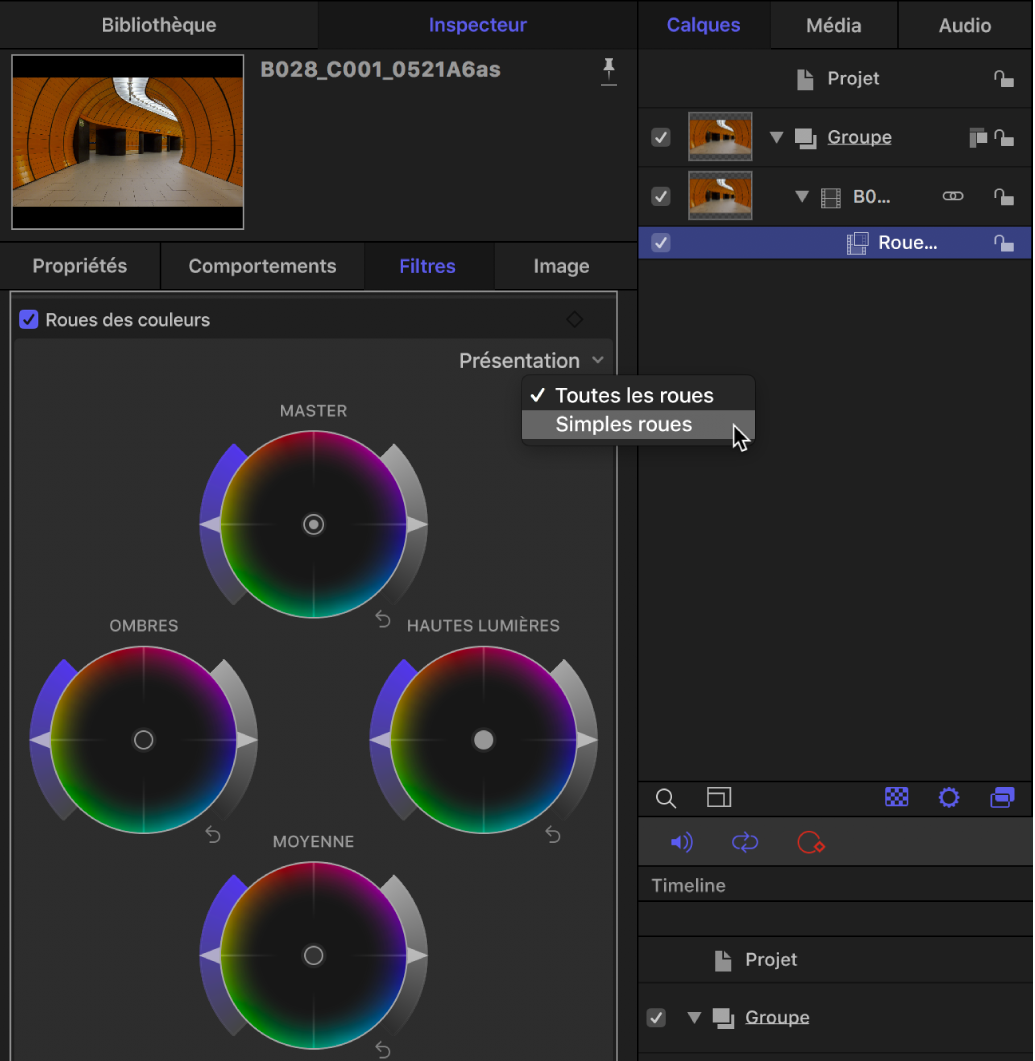Click the loop playback icon
Image resolution: width=1035 pixels, height=1061 pixels.
point(745,843)
